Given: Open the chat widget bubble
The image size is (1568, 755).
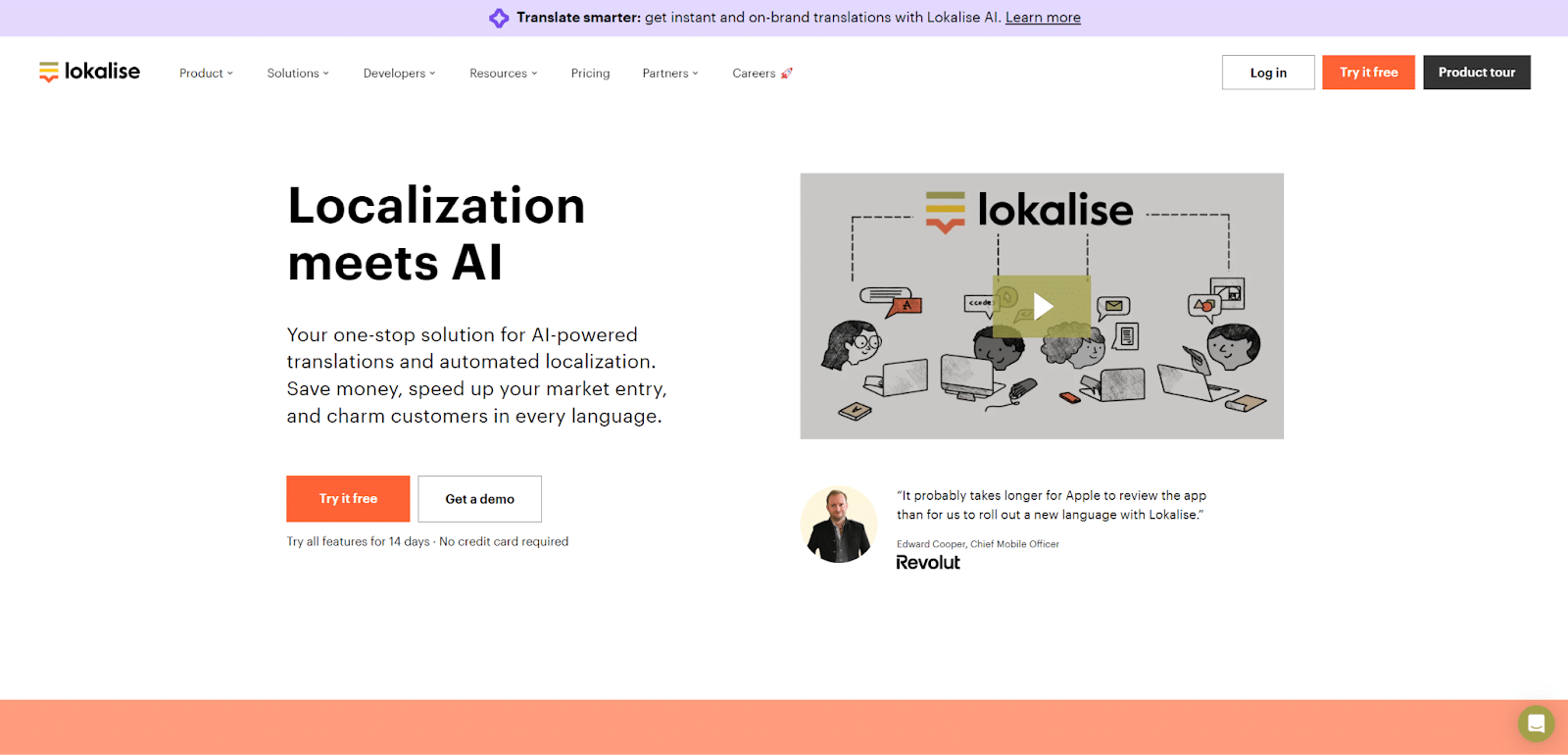Looking at the screenshot, I should click(1536, 724).
